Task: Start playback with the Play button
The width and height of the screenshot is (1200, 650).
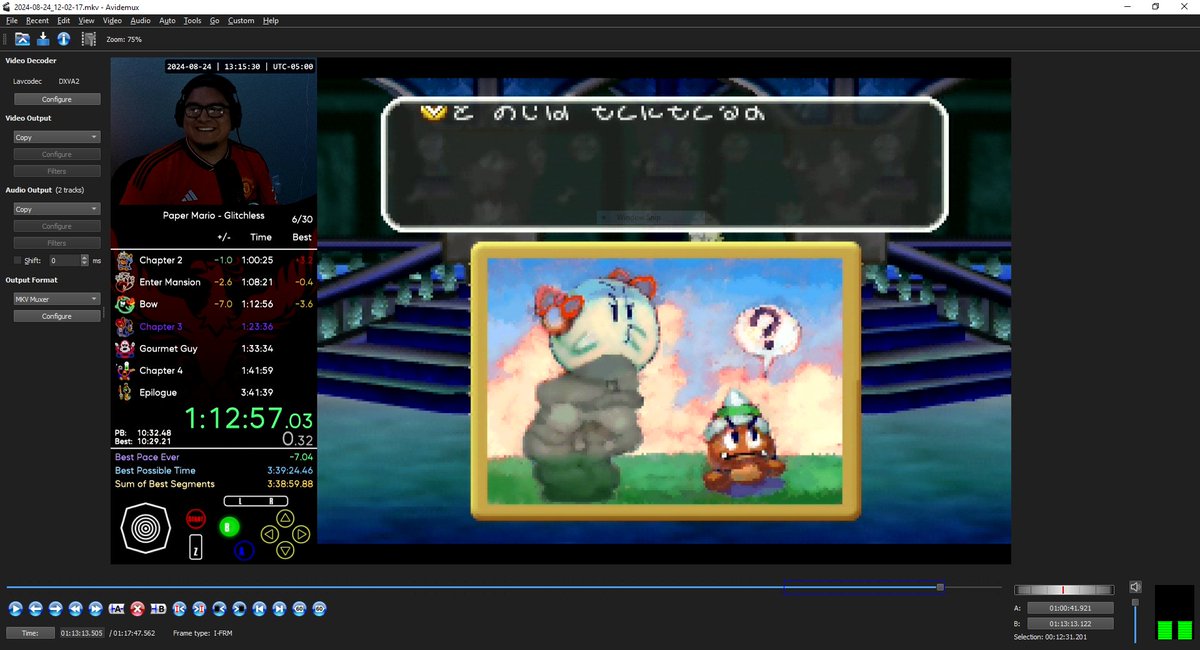Action: [x=15, y=608]
